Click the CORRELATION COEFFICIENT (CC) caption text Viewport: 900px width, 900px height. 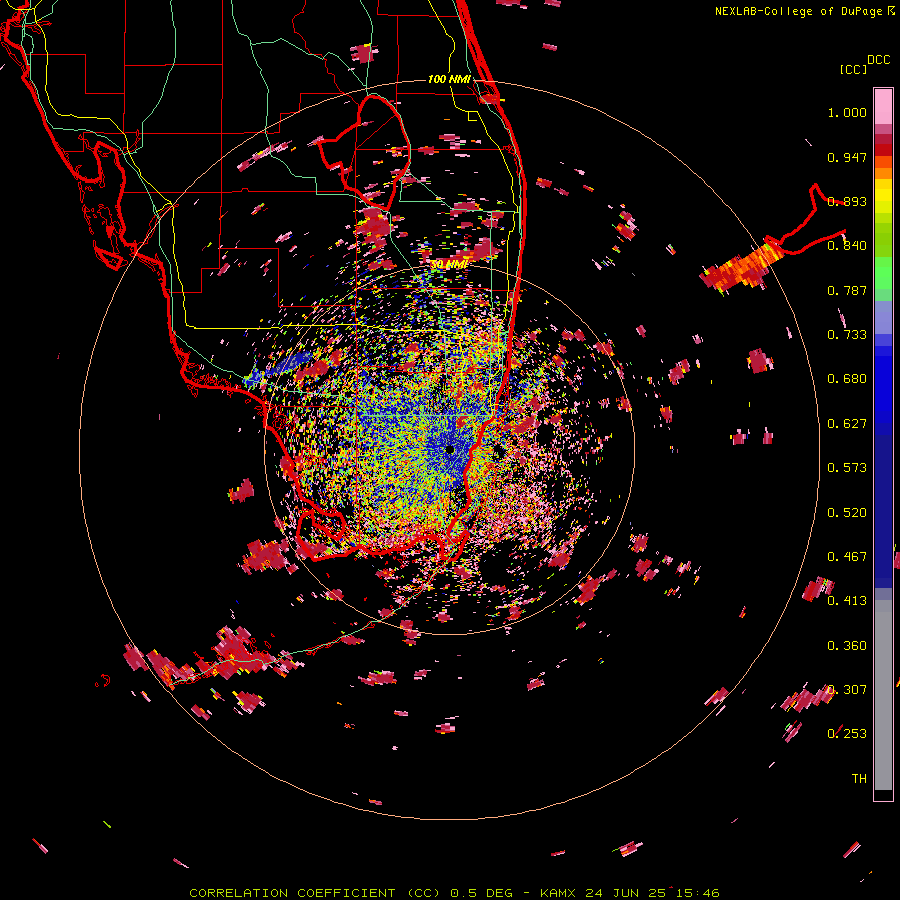315,893
